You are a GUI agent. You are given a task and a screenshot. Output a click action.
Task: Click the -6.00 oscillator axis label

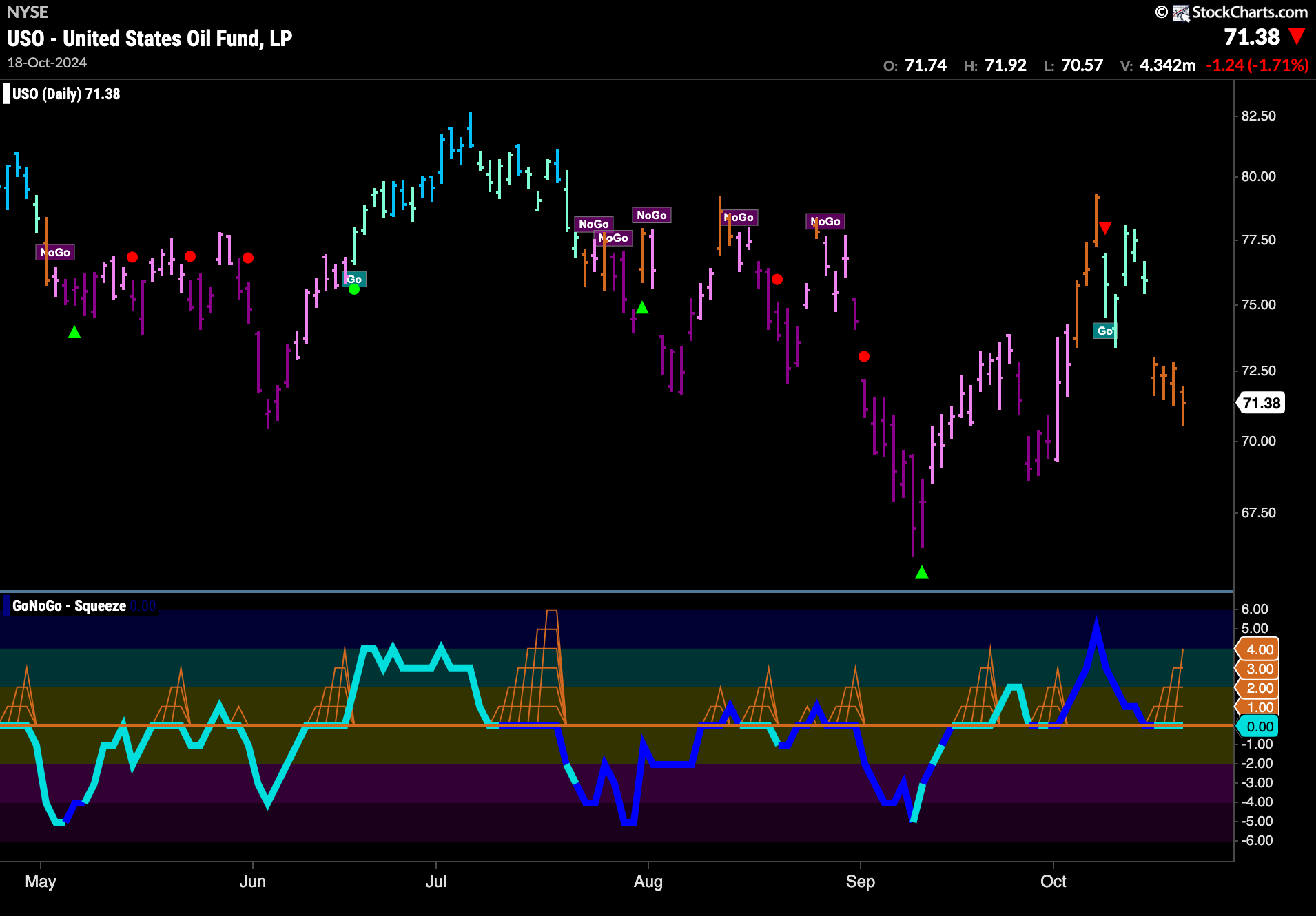pyautogui.click(x=1257, y=840)
